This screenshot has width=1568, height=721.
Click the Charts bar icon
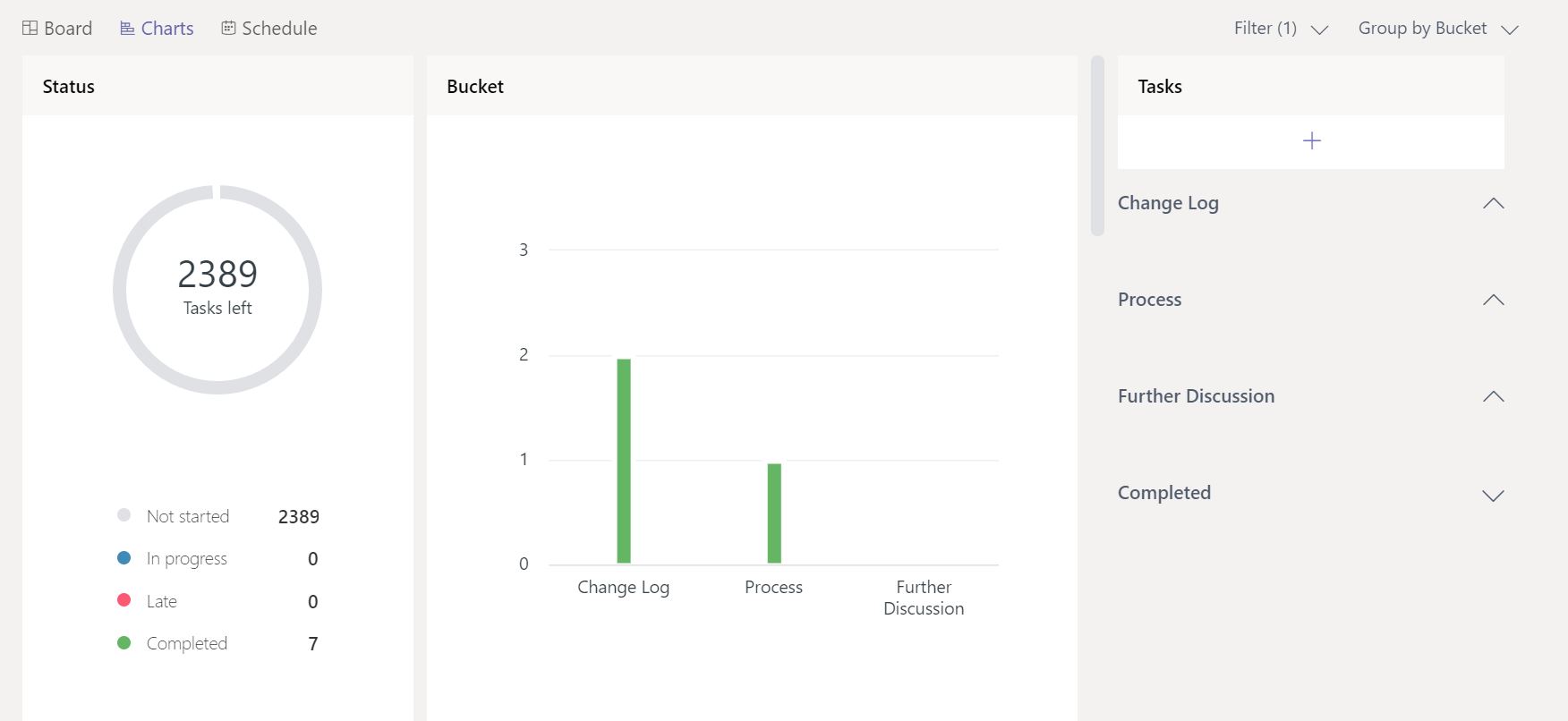pos(127,29)
